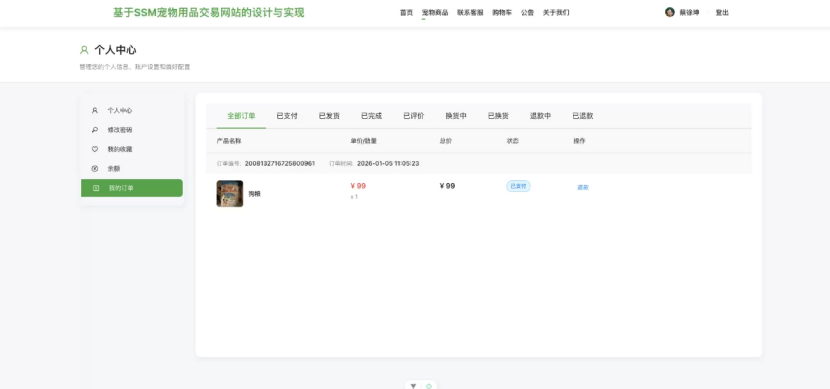Click the black total price ¥ 99
The image size is (830, 389).
(x=447, y=186)
